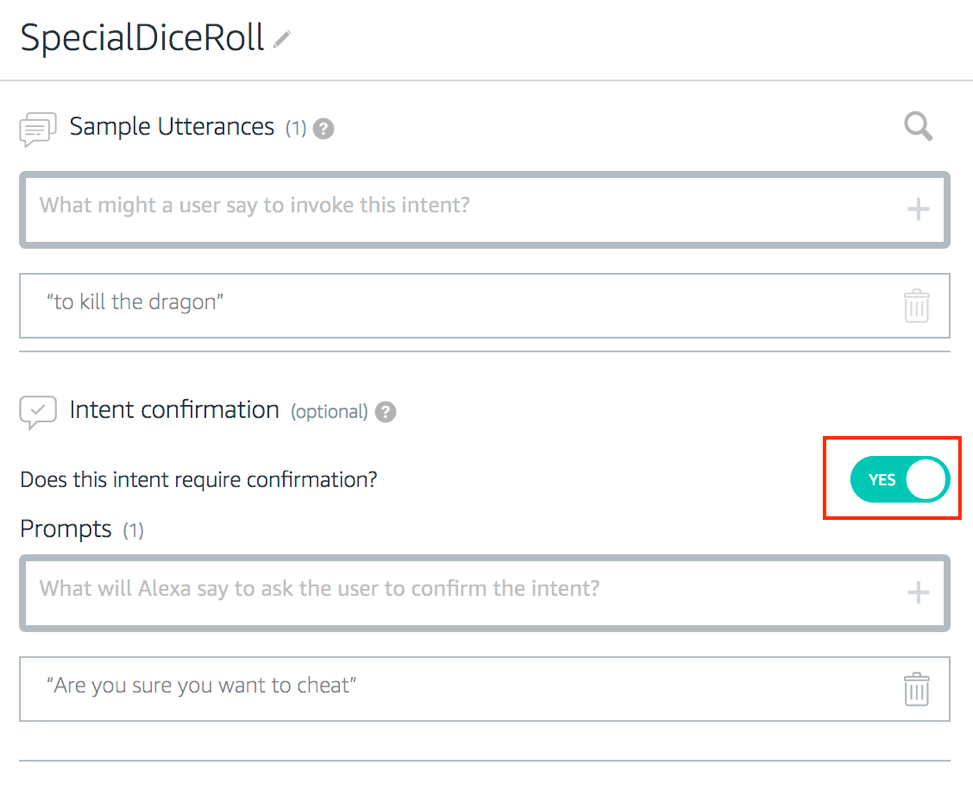Click the Intent confirmation heading
The height and width of the screenshot is (810, 973).
click(174, 410)
